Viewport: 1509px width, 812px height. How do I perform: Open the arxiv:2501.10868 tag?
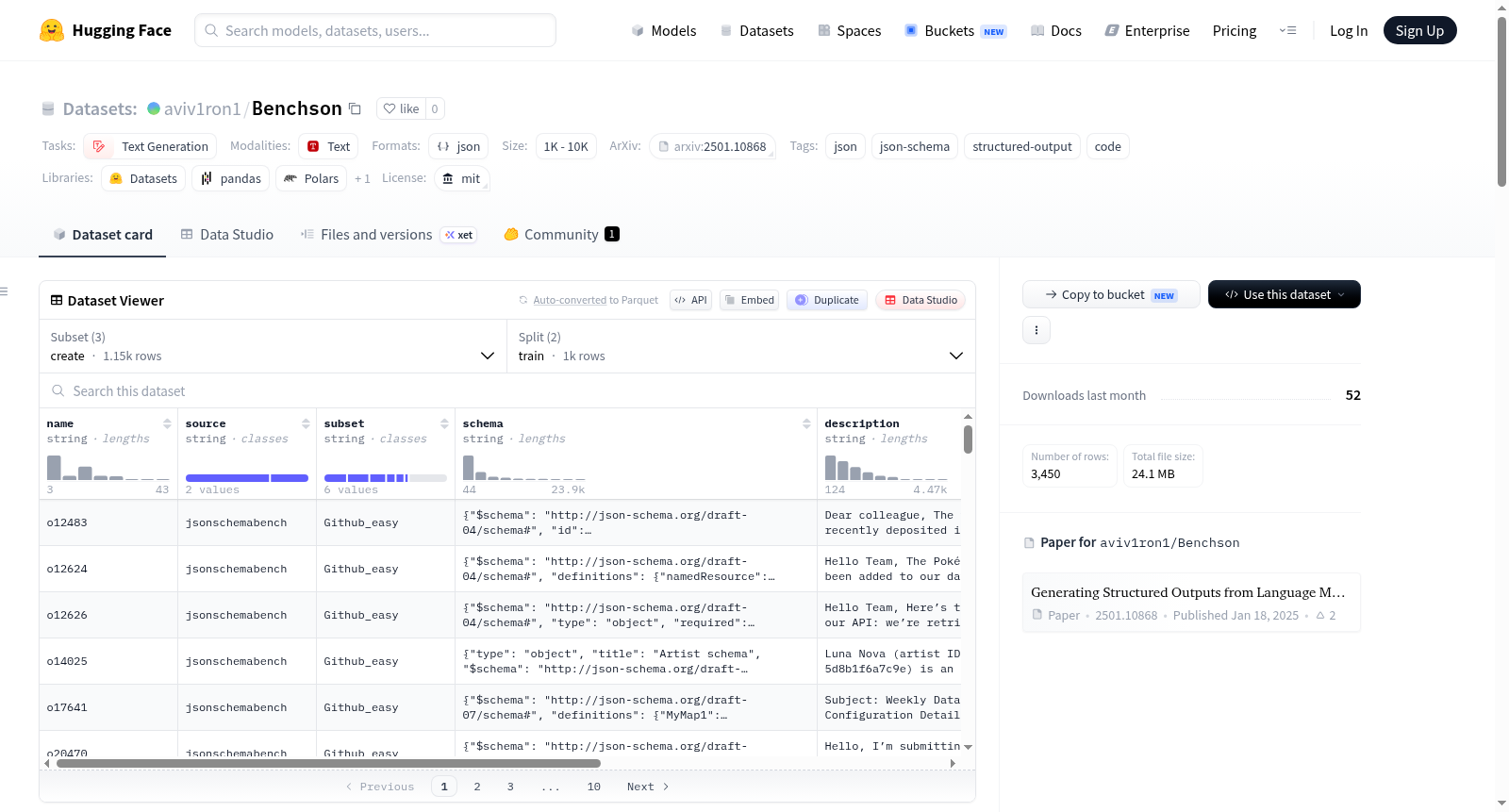click(712, 146)
